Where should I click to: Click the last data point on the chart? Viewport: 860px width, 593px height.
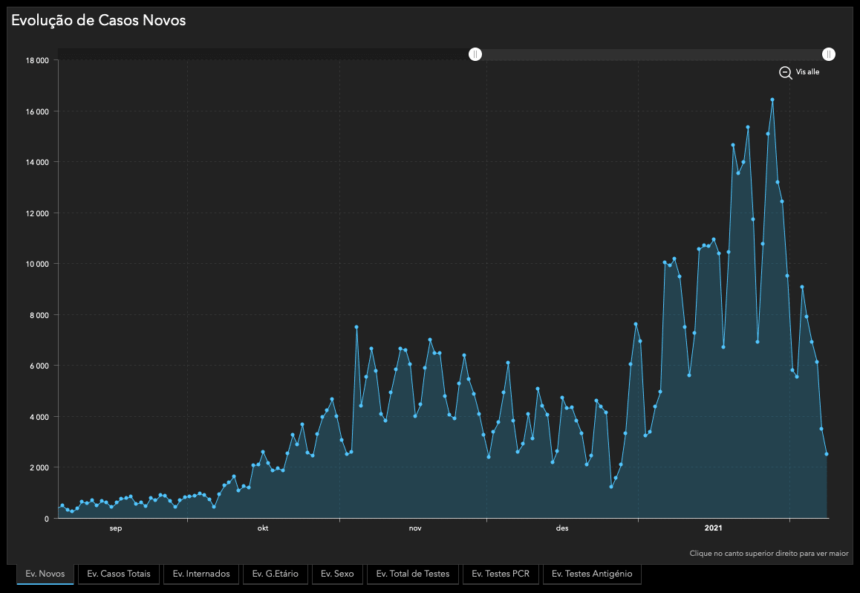(x=827, y=454)
